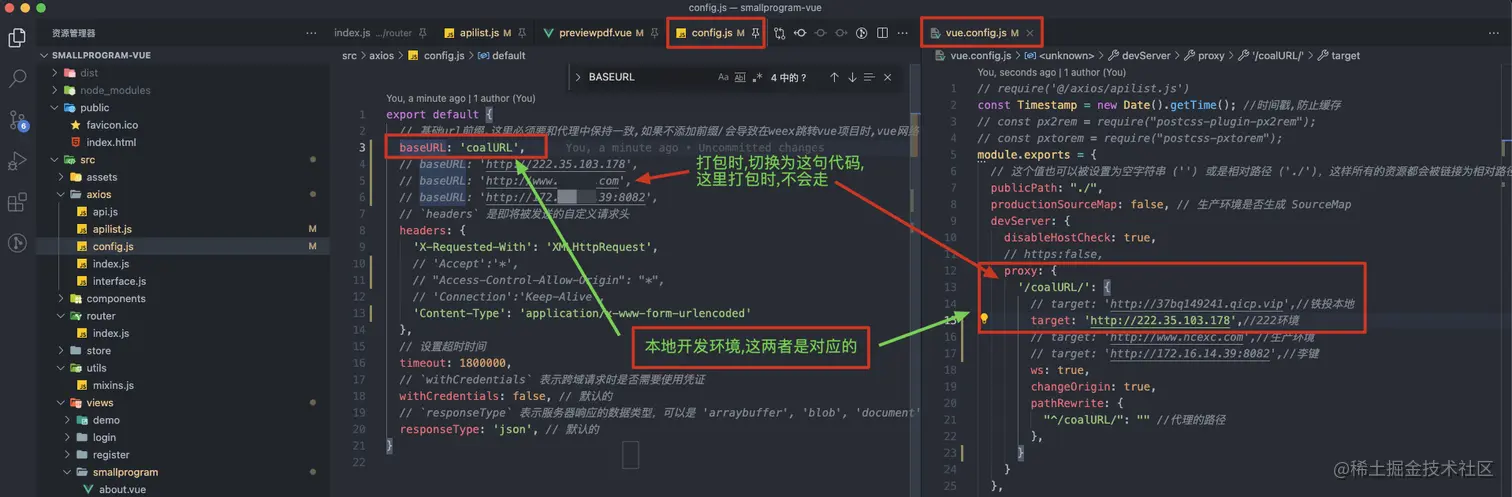
Task: Split the editor to the right
Action: tap(882, 33)
